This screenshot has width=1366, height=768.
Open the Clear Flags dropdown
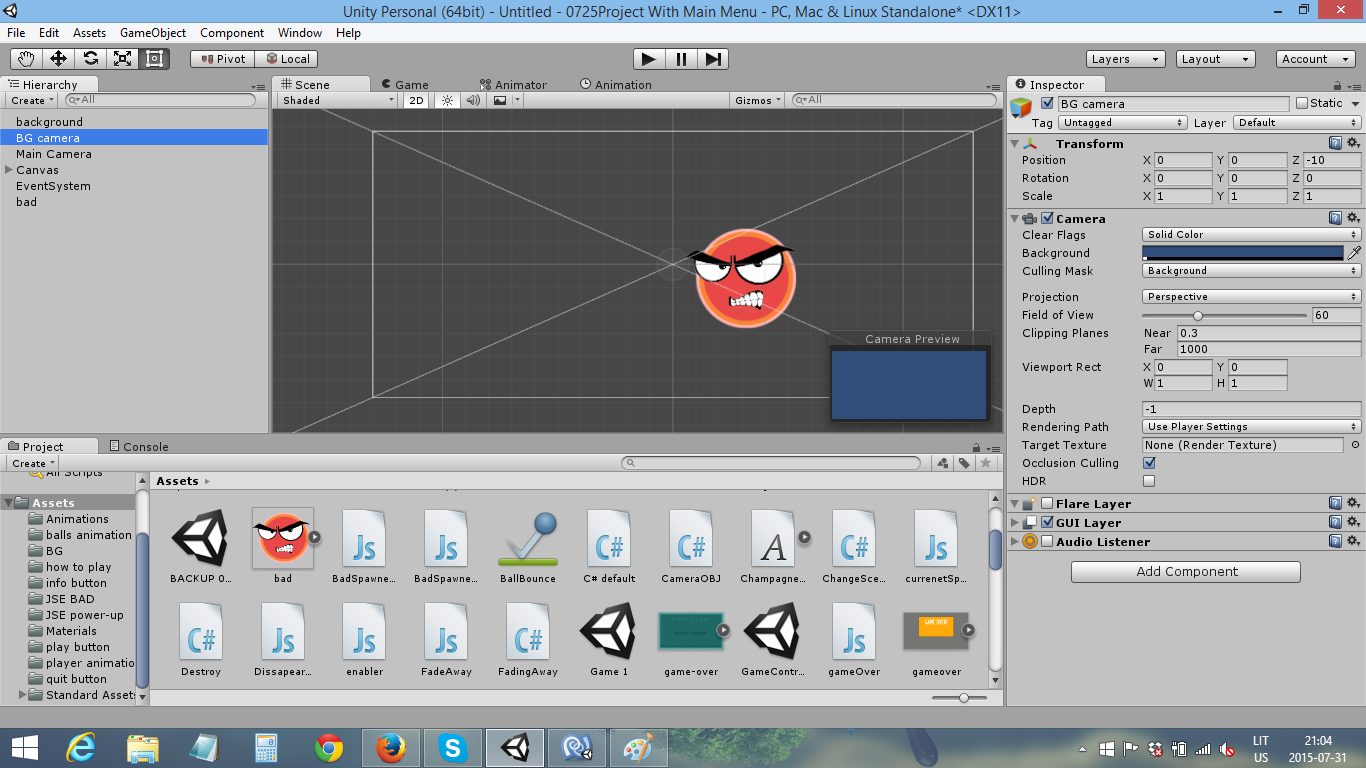click(1250, 235)
